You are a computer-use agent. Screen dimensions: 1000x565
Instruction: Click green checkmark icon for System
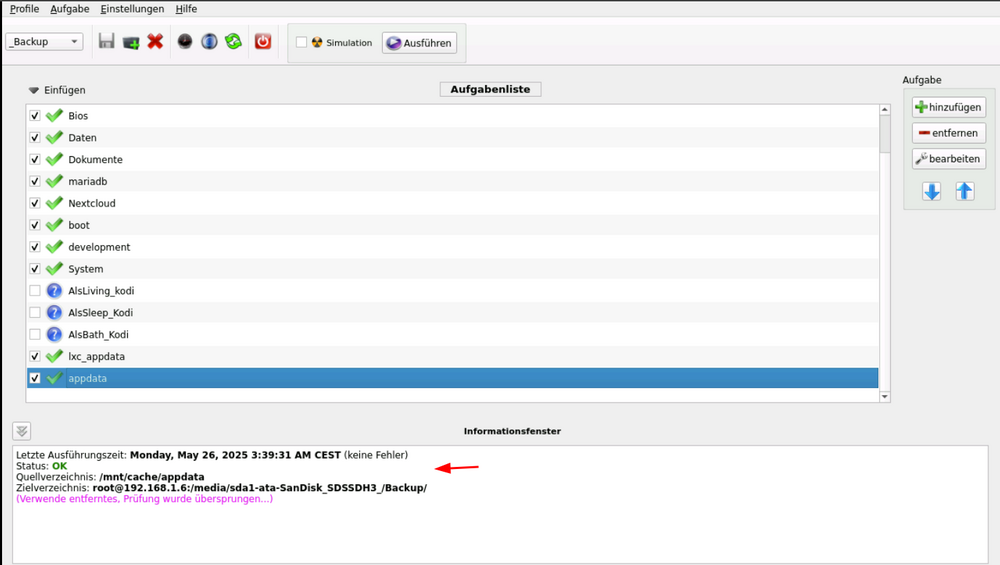click(x=54, y=268)
